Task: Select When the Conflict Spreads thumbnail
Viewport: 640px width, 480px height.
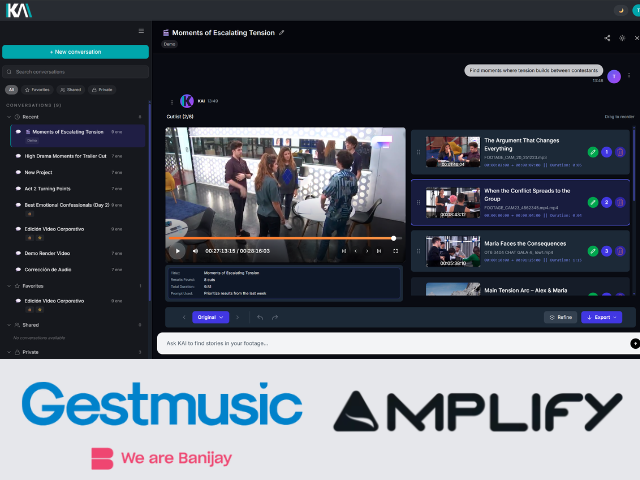Action: pyautogui.click(x=453, y=202)
